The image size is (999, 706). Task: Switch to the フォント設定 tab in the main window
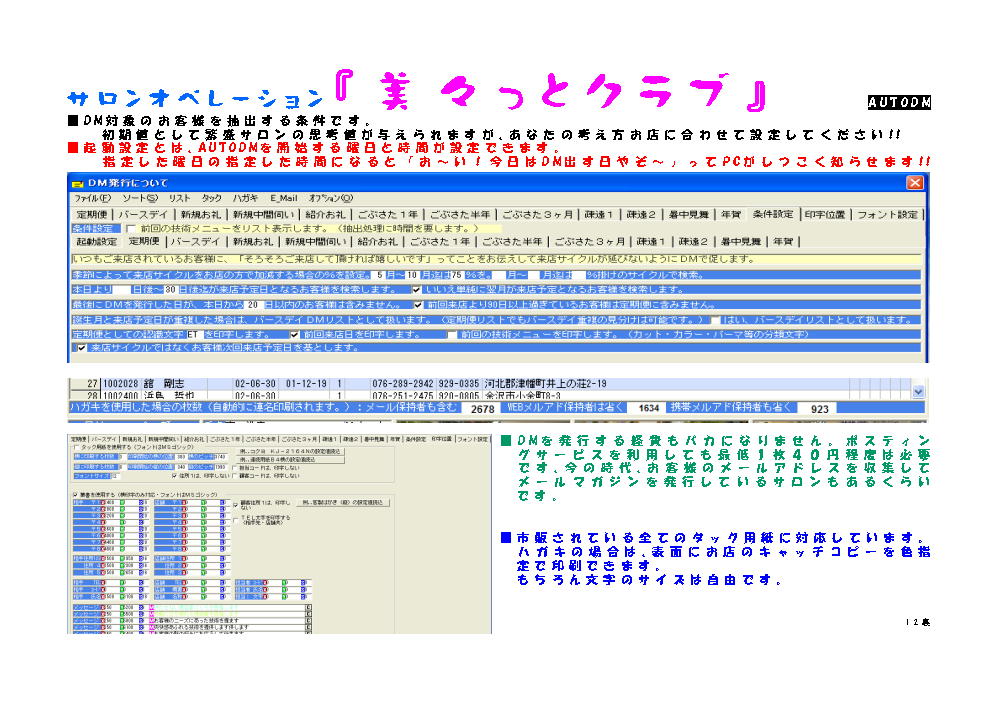point(887,214)
